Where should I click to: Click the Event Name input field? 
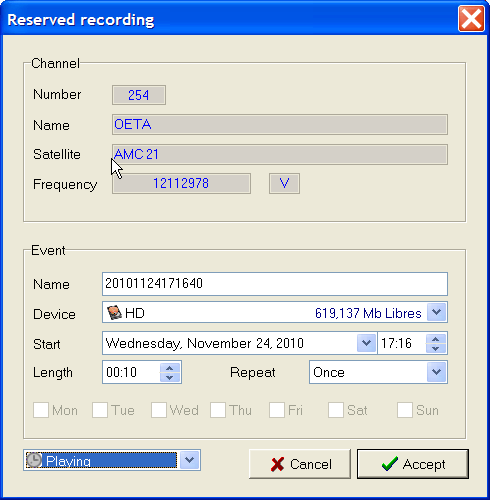[275, 284]
